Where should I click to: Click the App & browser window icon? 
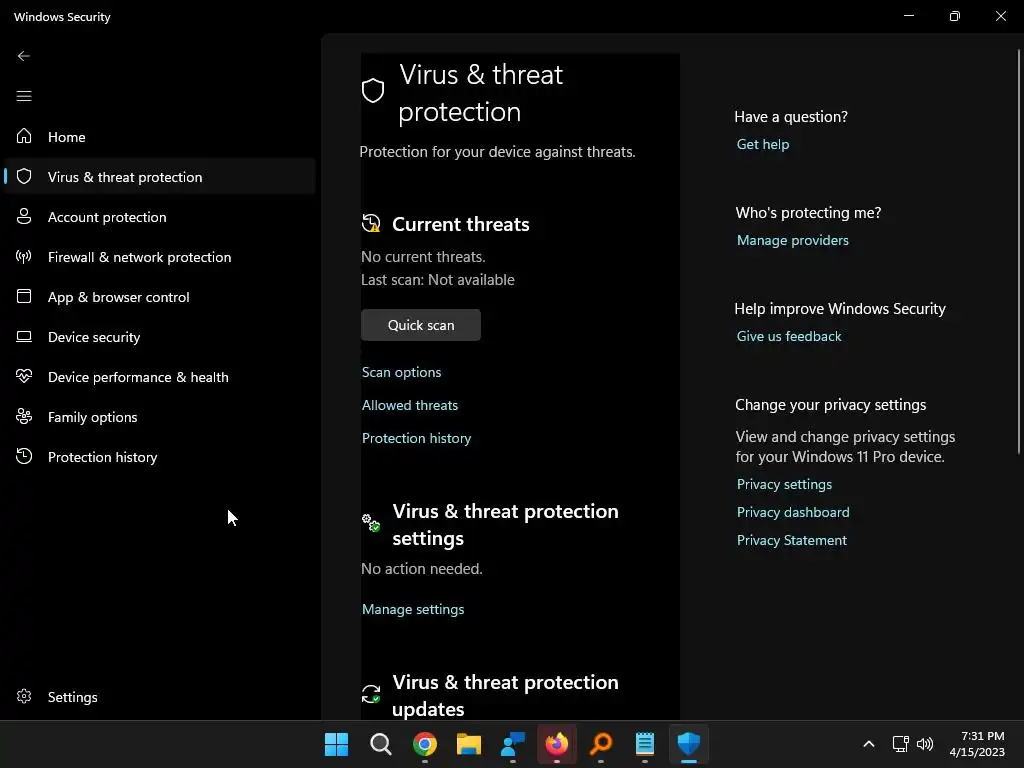24,296
